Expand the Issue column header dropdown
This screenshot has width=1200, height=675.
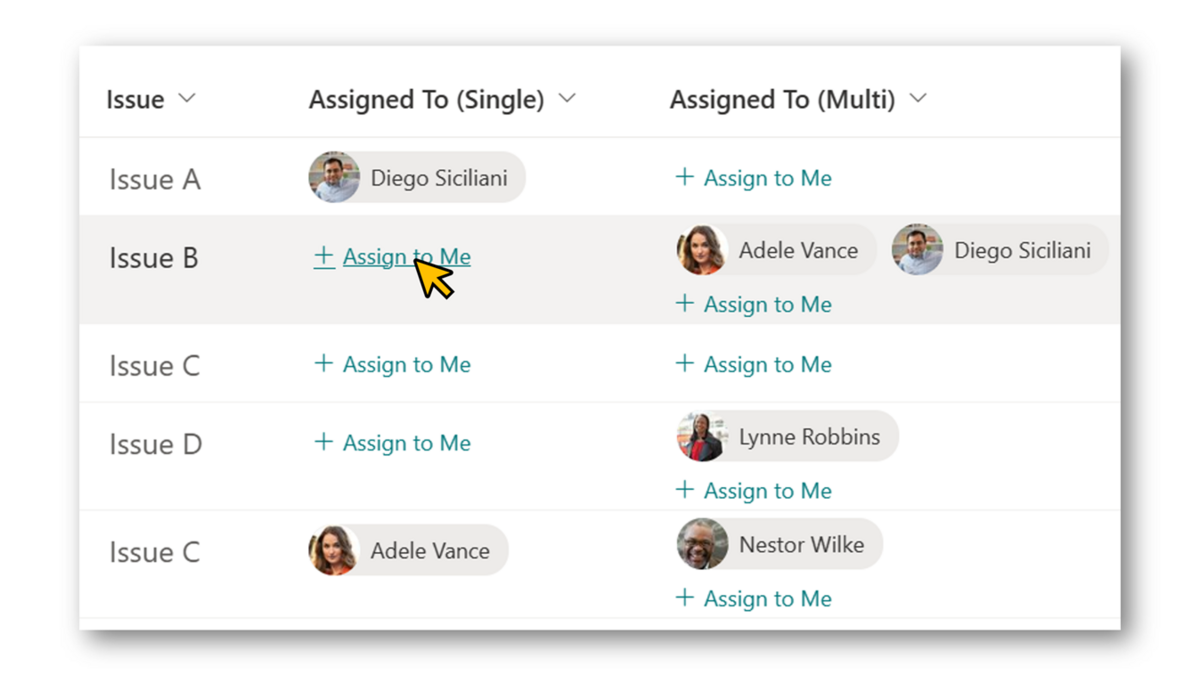[186, 99]
